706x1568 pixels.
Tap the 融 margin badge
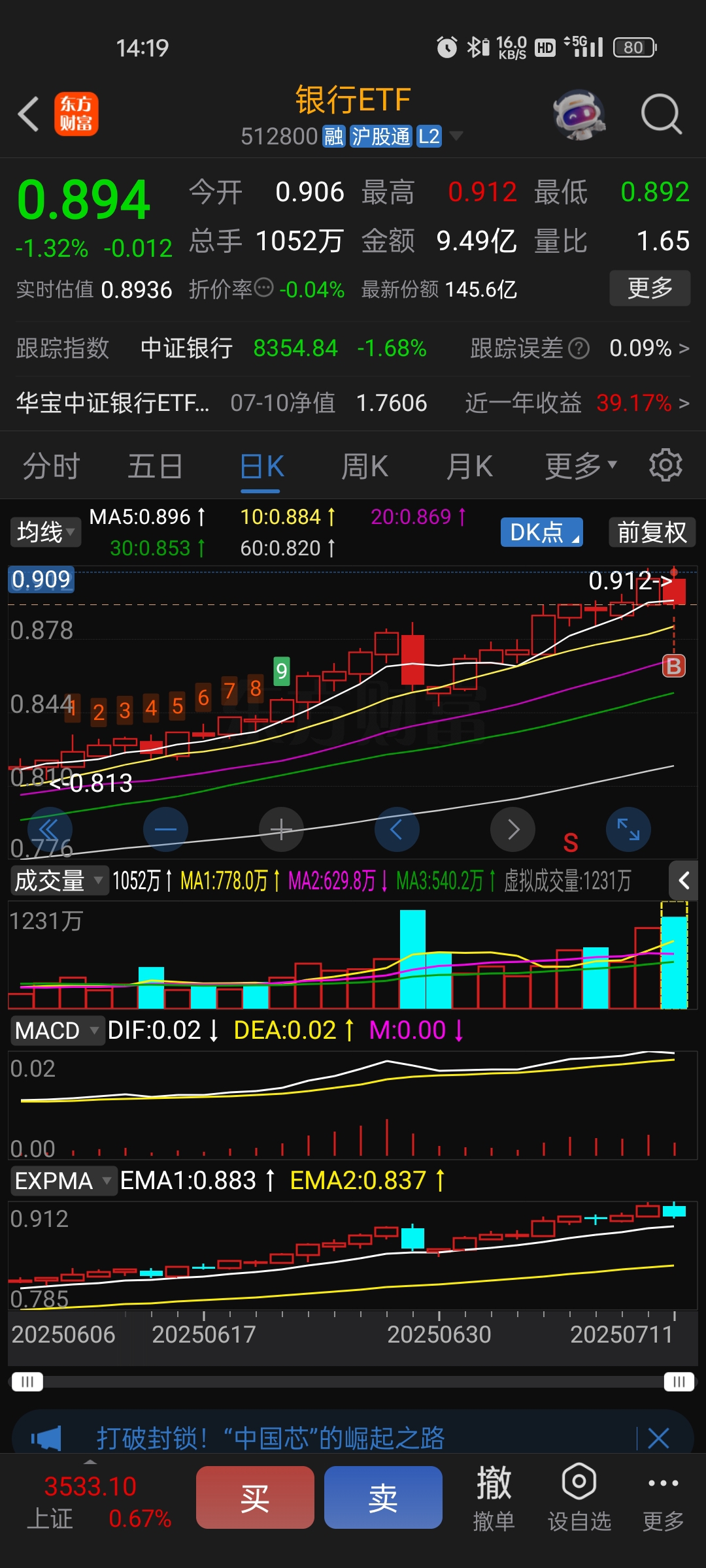[x=334, y=137]
